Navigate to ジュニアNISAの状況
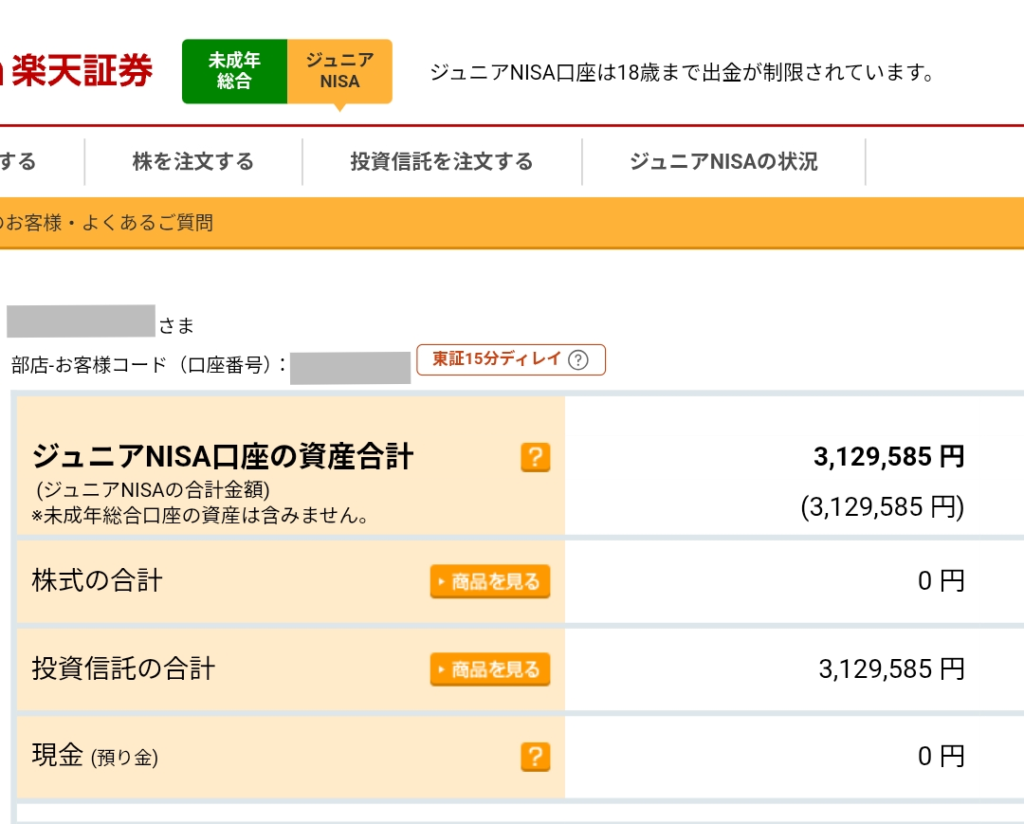 tap(723, 161)
